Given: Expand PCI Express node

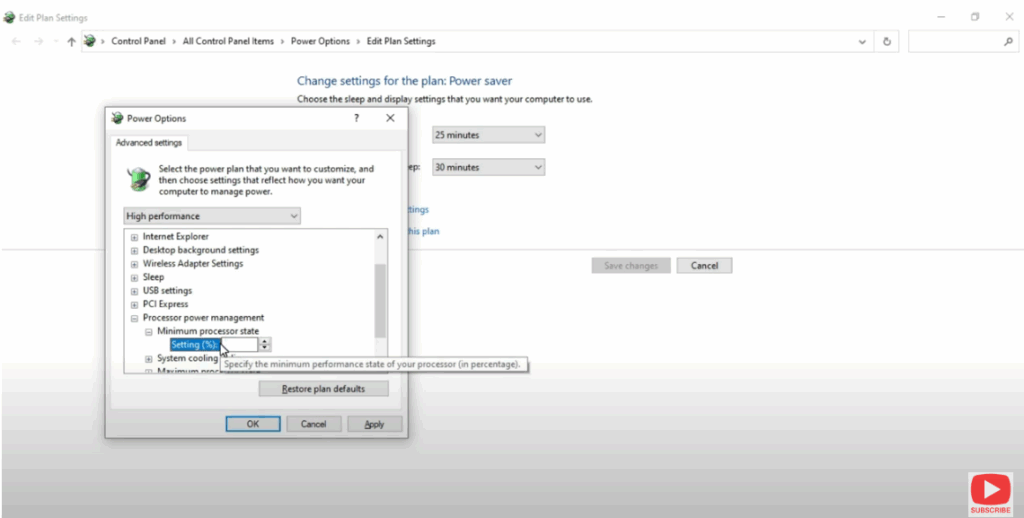Looking at the screenshot, I should [135, 305].
